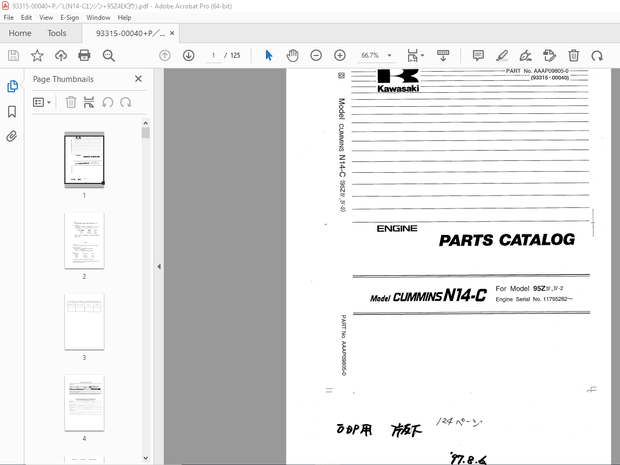The image size is (620, 465).
Task: Show Page Thumbnails sidebar icon
Action: (12, 86)
